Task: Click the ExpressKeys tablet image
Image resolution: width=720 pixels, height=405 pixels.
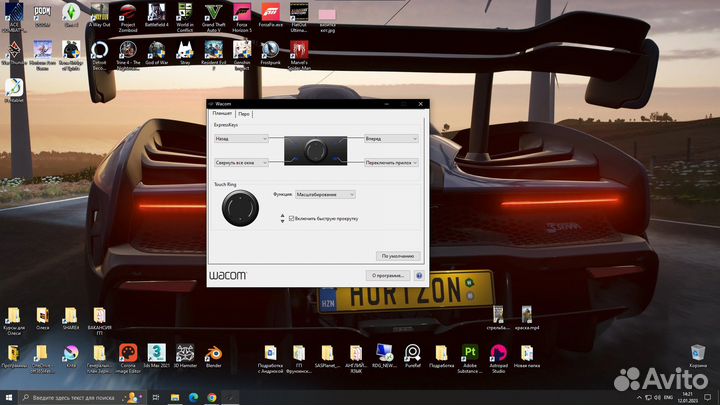Action: (315, 151)
